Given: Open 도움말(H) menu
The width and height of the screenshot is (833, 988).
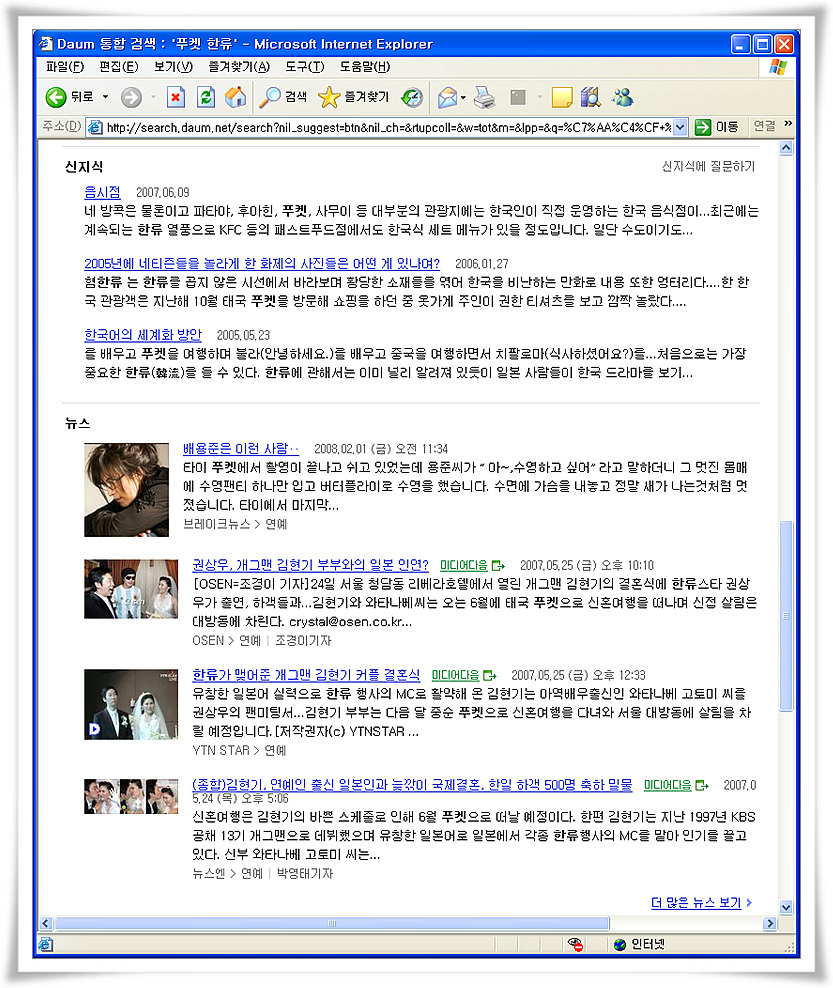Looking at the screenshot, I should coord(365,67).
